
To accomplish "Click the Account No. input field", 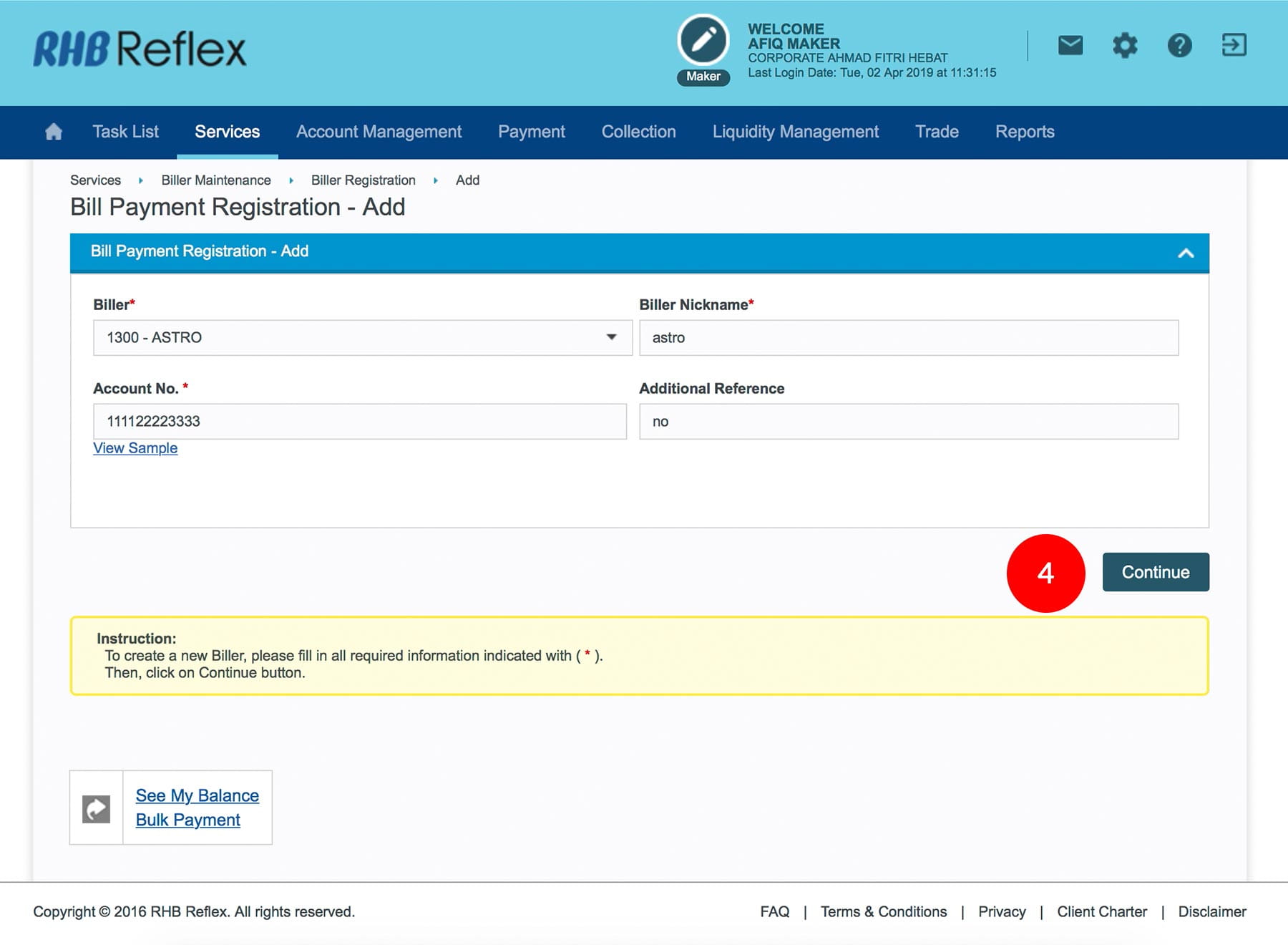I will (359, 421).
